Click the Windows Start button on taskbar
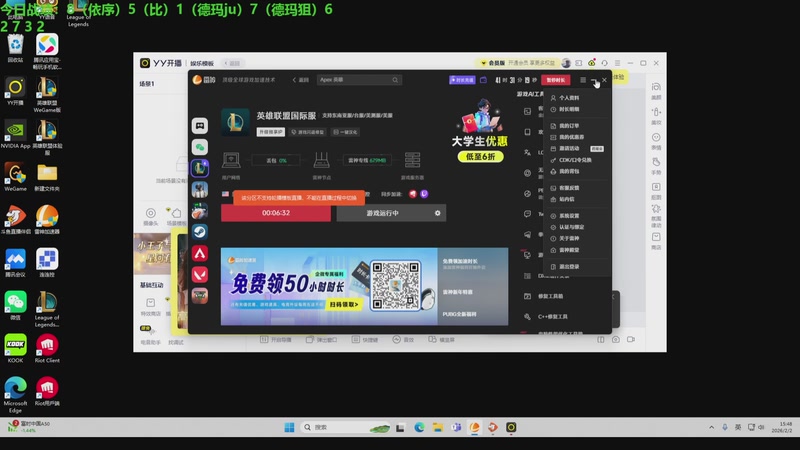The image size is (800, 450). (289, 428)
